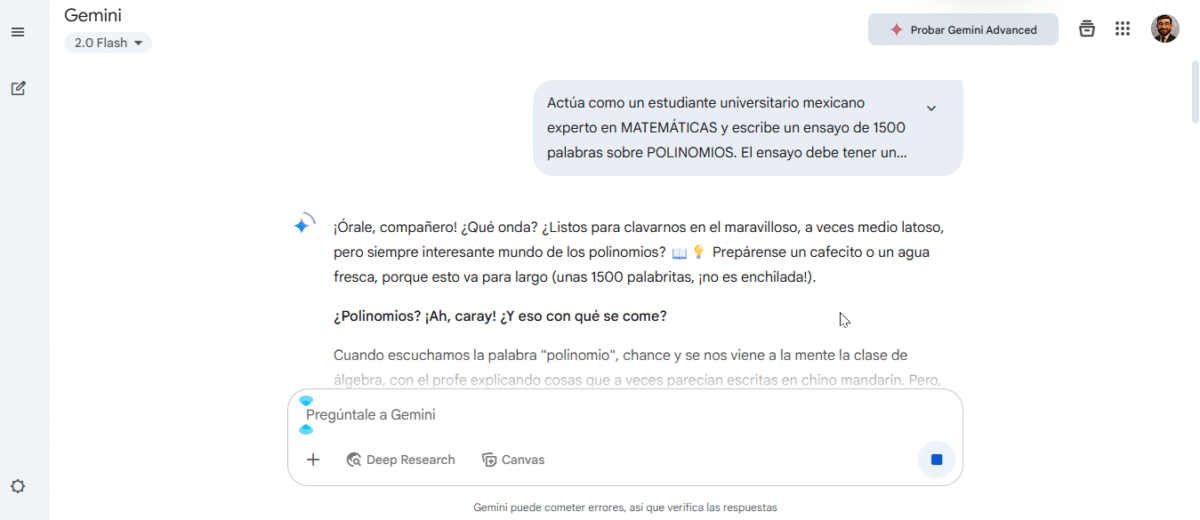Click the user prompt message bubble
Image resolution: width=1200 pixels, height=520 pixels.
727,128
